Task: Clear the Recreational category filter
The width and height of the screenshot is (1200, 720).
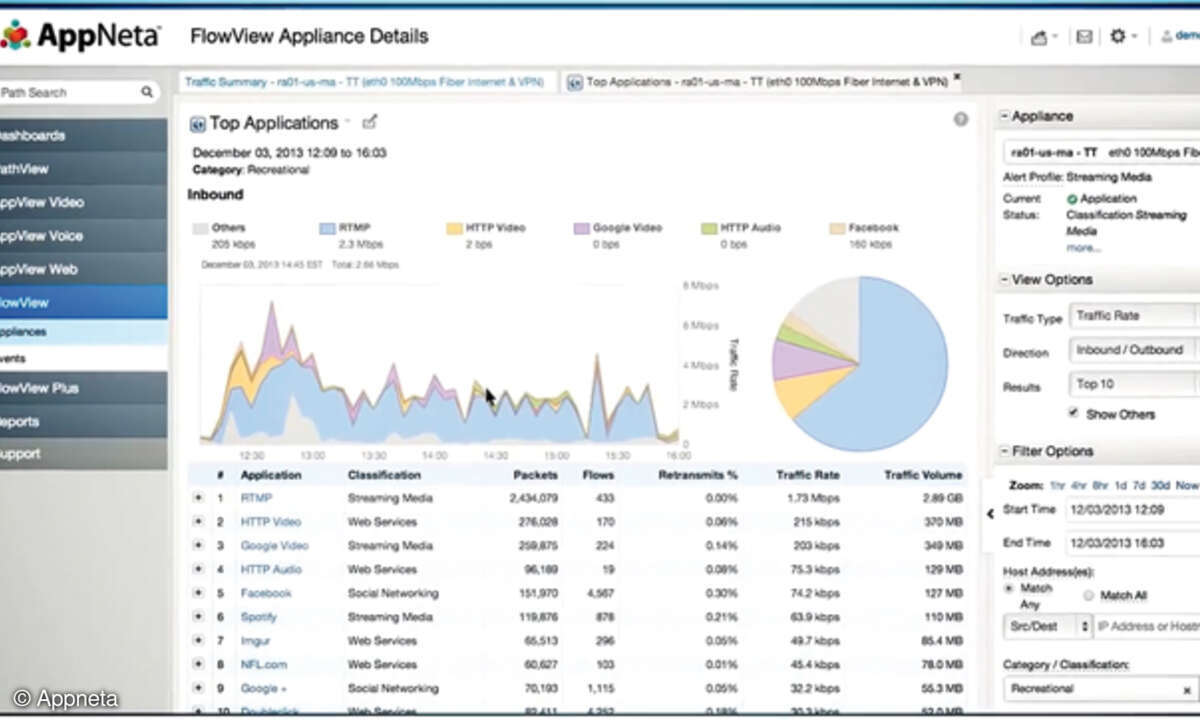Action: [x=1187, y=689]
